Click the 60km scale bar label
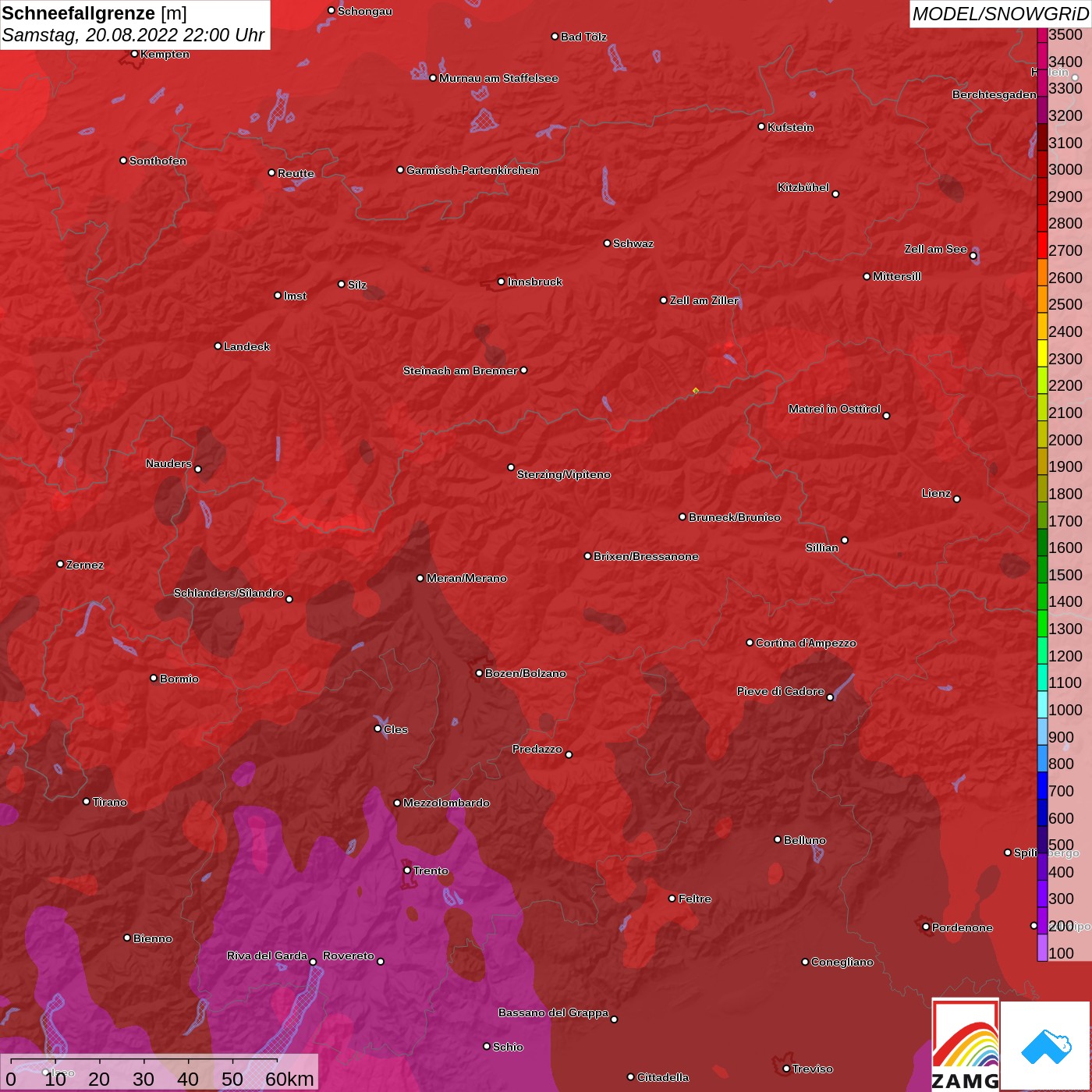The width and height of the screenshot is (1092, 1092). [x=289, y=1079]
